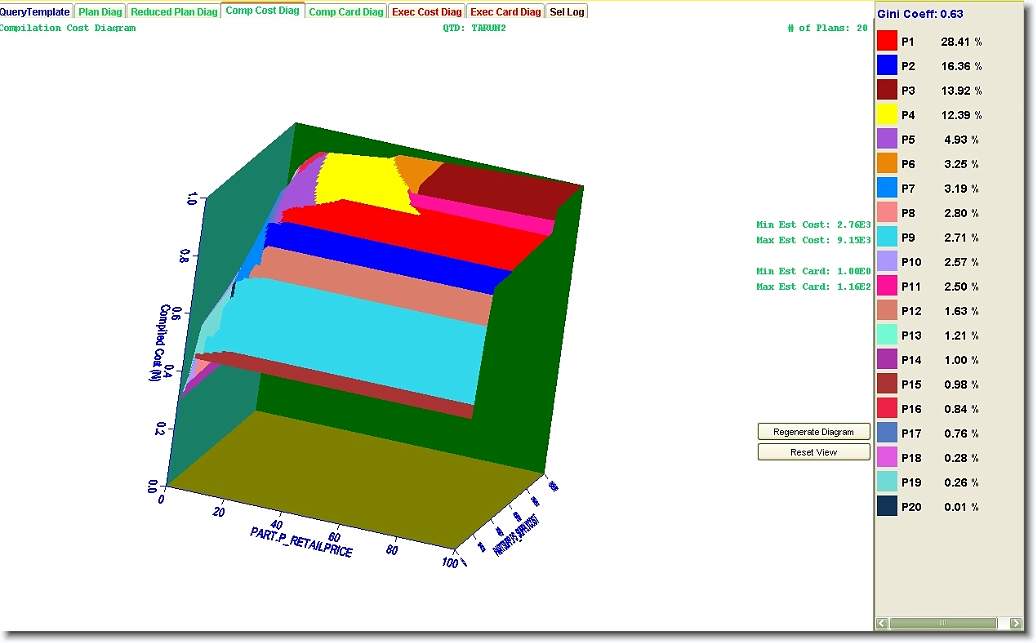Click the legend scrollbar left arrow

click(882, 623)
